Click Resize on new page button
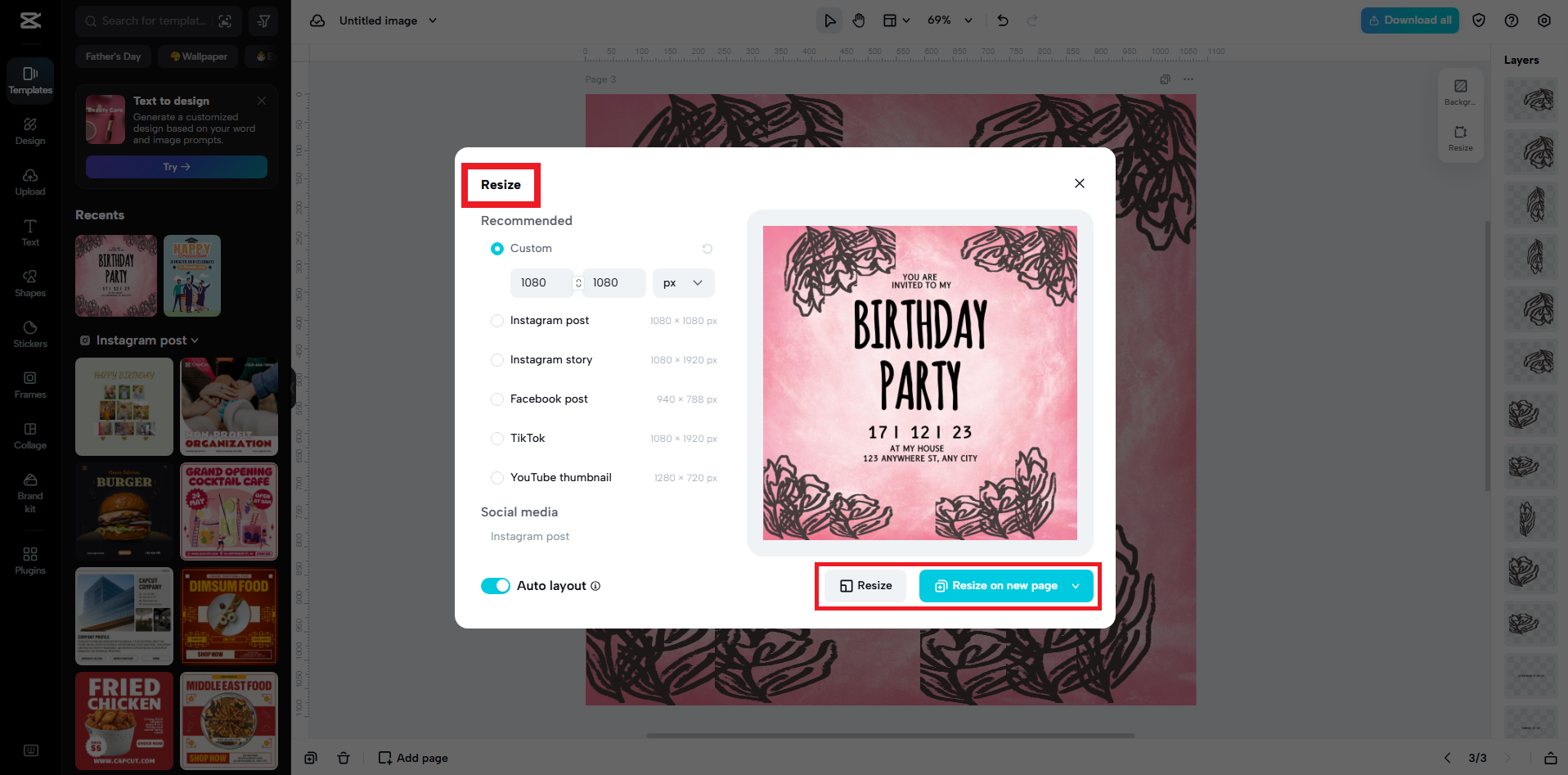 996,586
